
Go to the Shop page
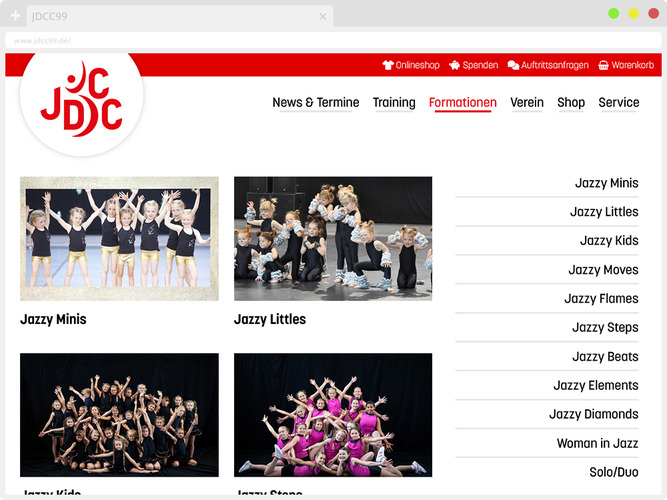(571, 103)
